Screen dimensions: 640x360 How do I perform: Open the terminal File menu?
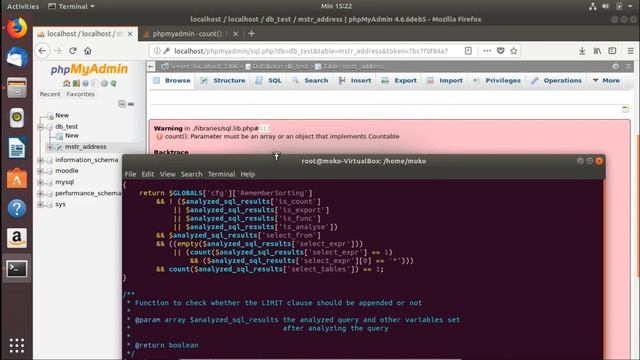[x=130, y=174]
